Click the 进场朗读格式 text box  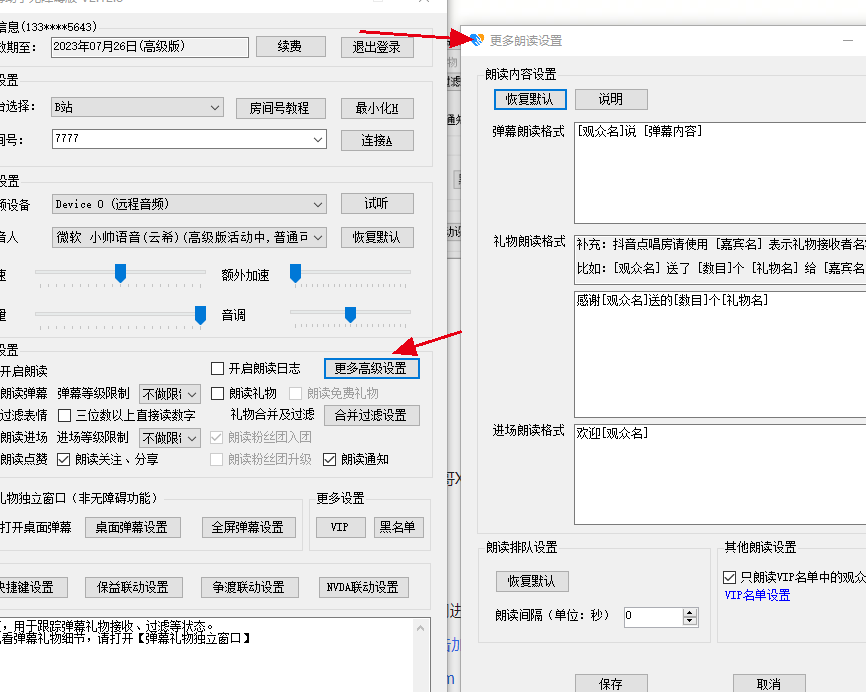tap(720, 474)
